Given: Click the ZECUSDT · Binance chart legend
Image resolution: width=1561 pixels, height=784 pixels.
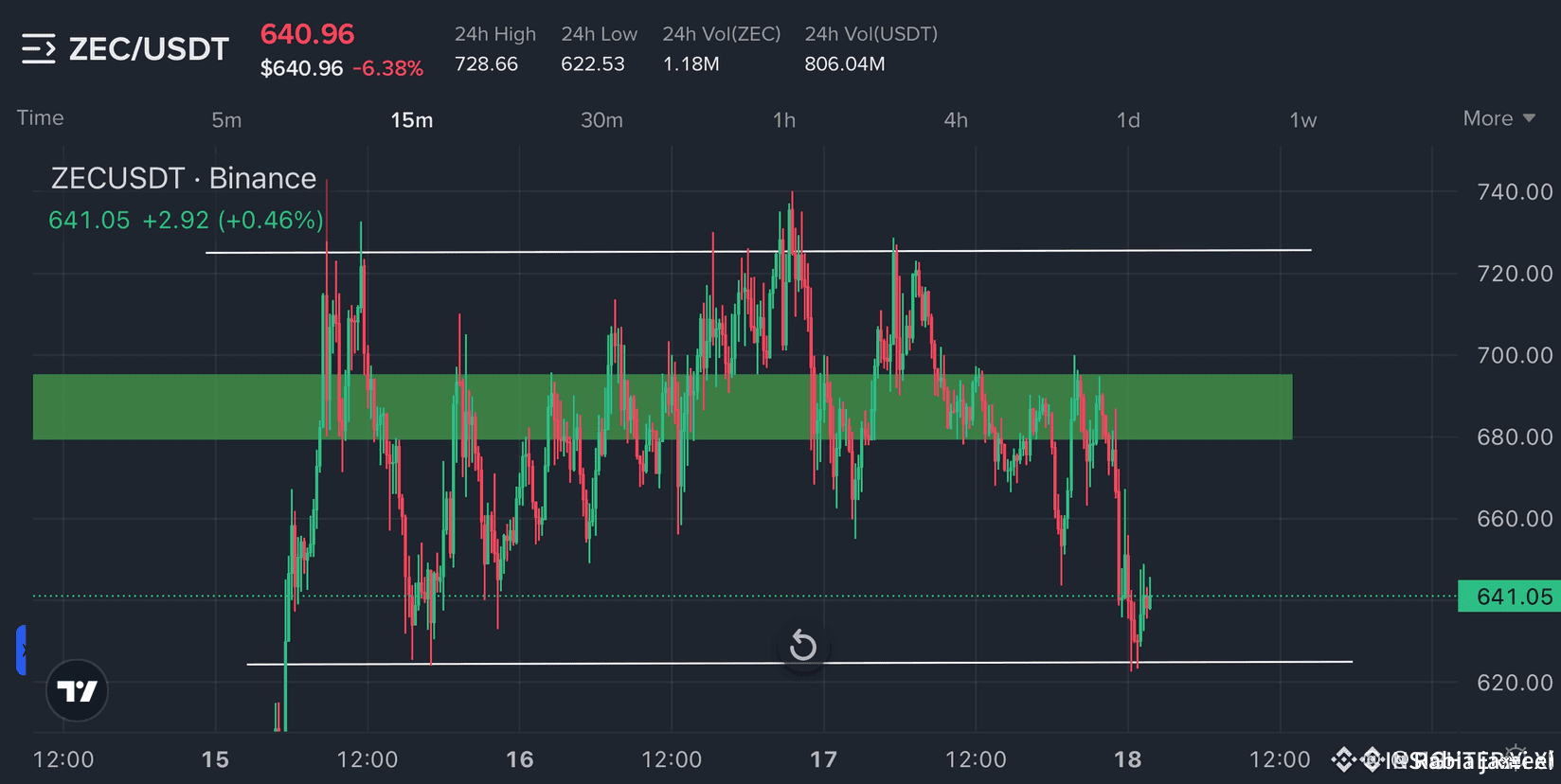Looking at the screenshot, I should (x=184, y=178).
